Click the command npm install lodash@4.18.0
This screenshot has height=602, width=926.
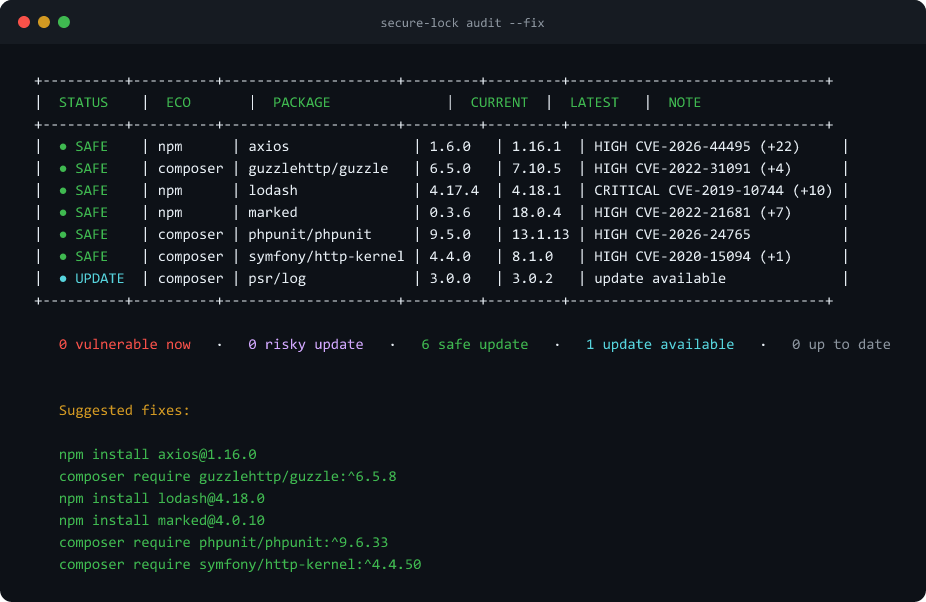point(162,498)
